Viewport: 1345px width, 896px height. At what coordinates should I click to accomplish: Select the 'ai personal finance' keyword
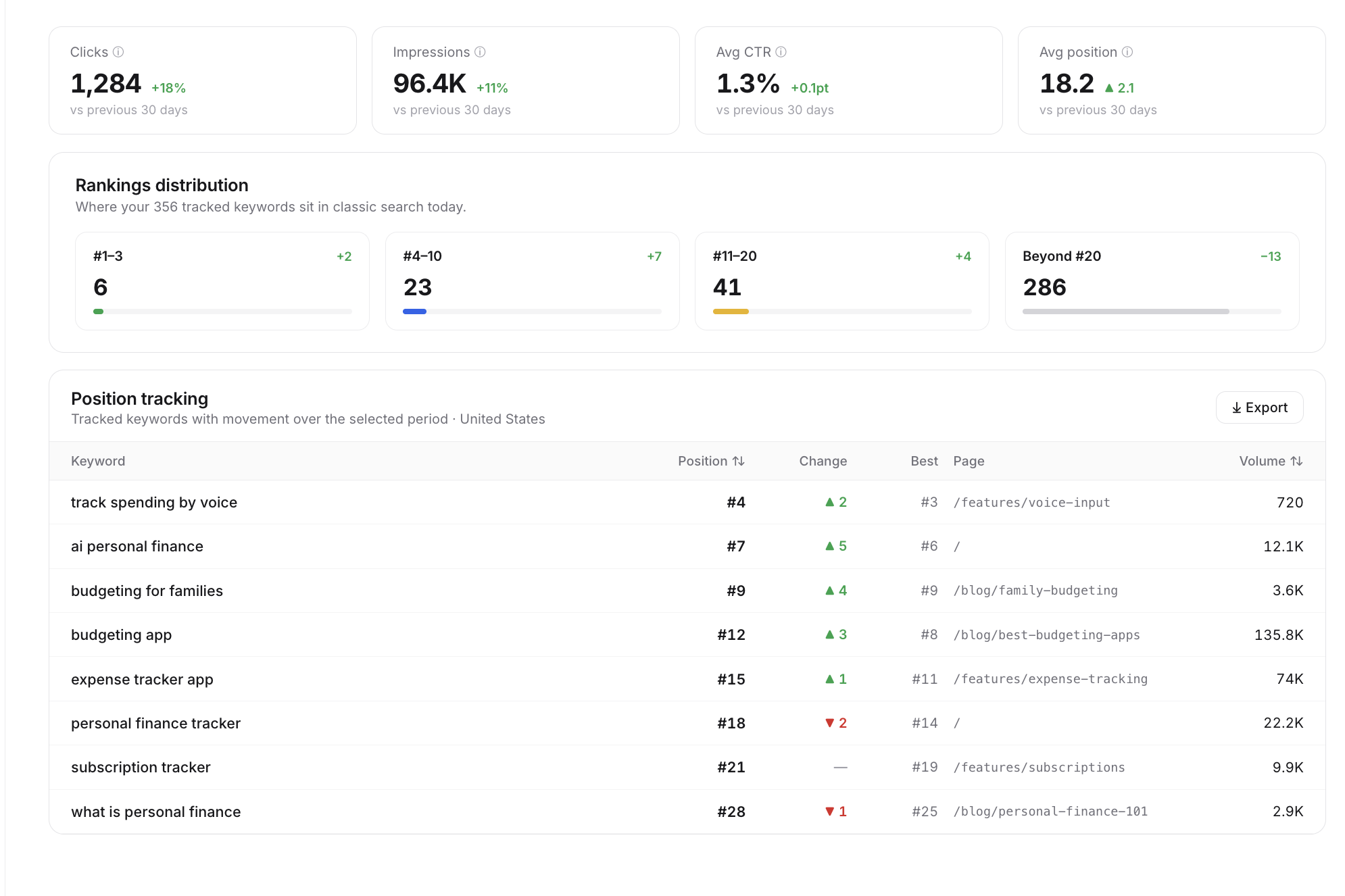tap(137, 546)
